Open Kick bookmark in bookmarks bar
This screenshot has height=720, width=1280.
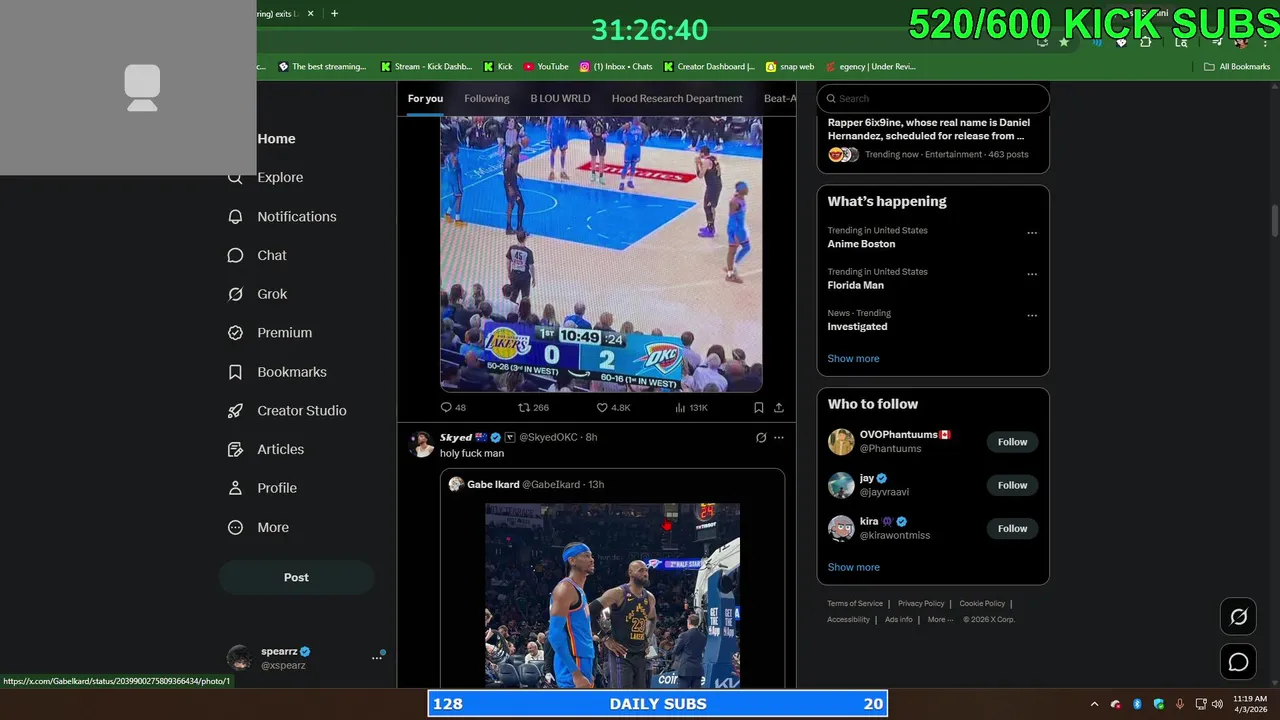[498, 67]
